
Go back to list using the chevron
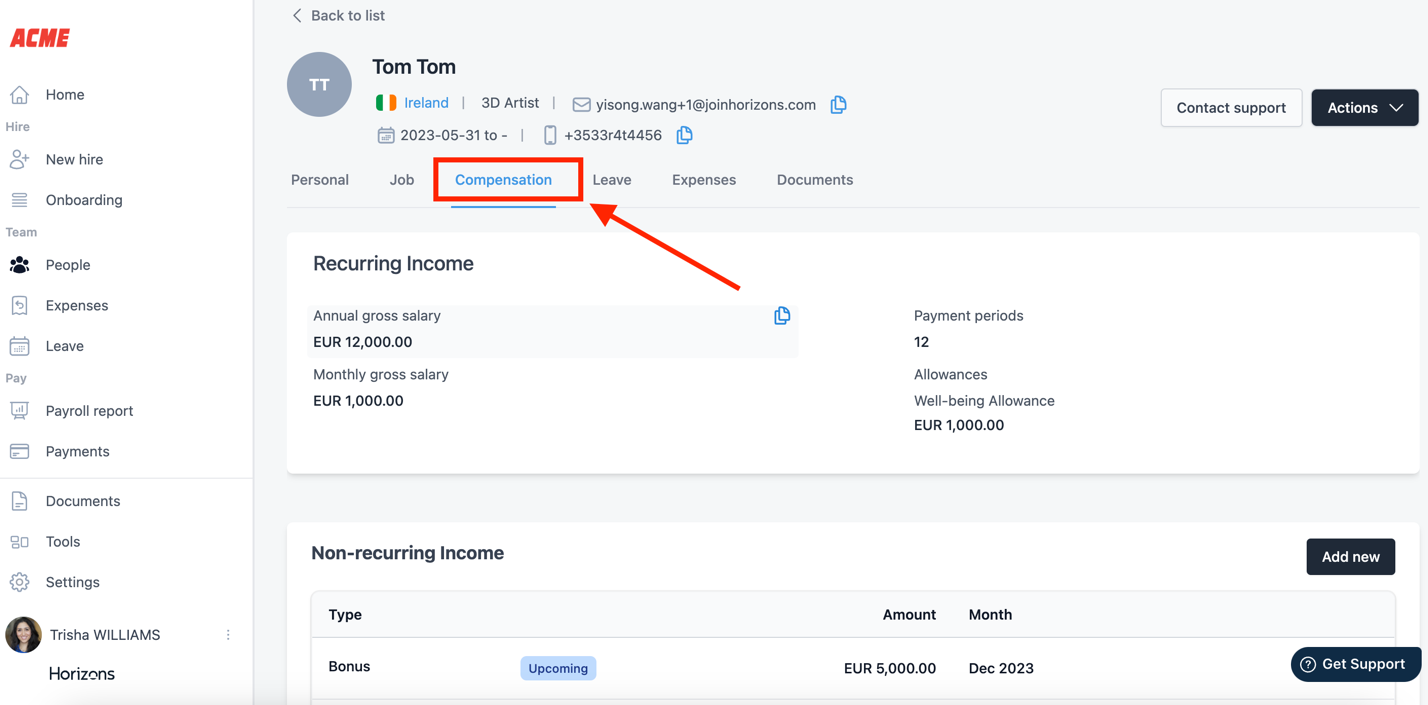(x=297, y=16)
